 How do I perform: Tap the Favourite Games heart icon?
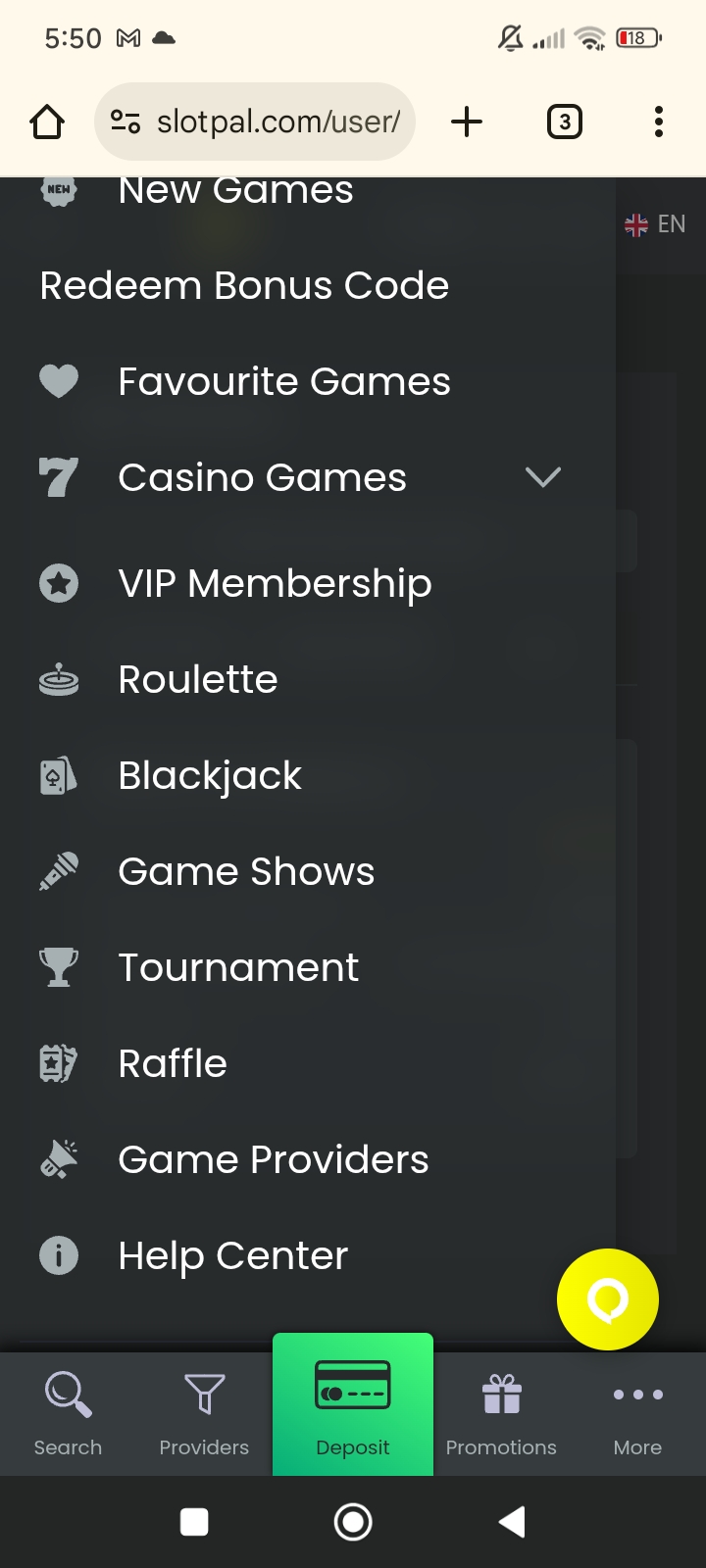point(59,381)
